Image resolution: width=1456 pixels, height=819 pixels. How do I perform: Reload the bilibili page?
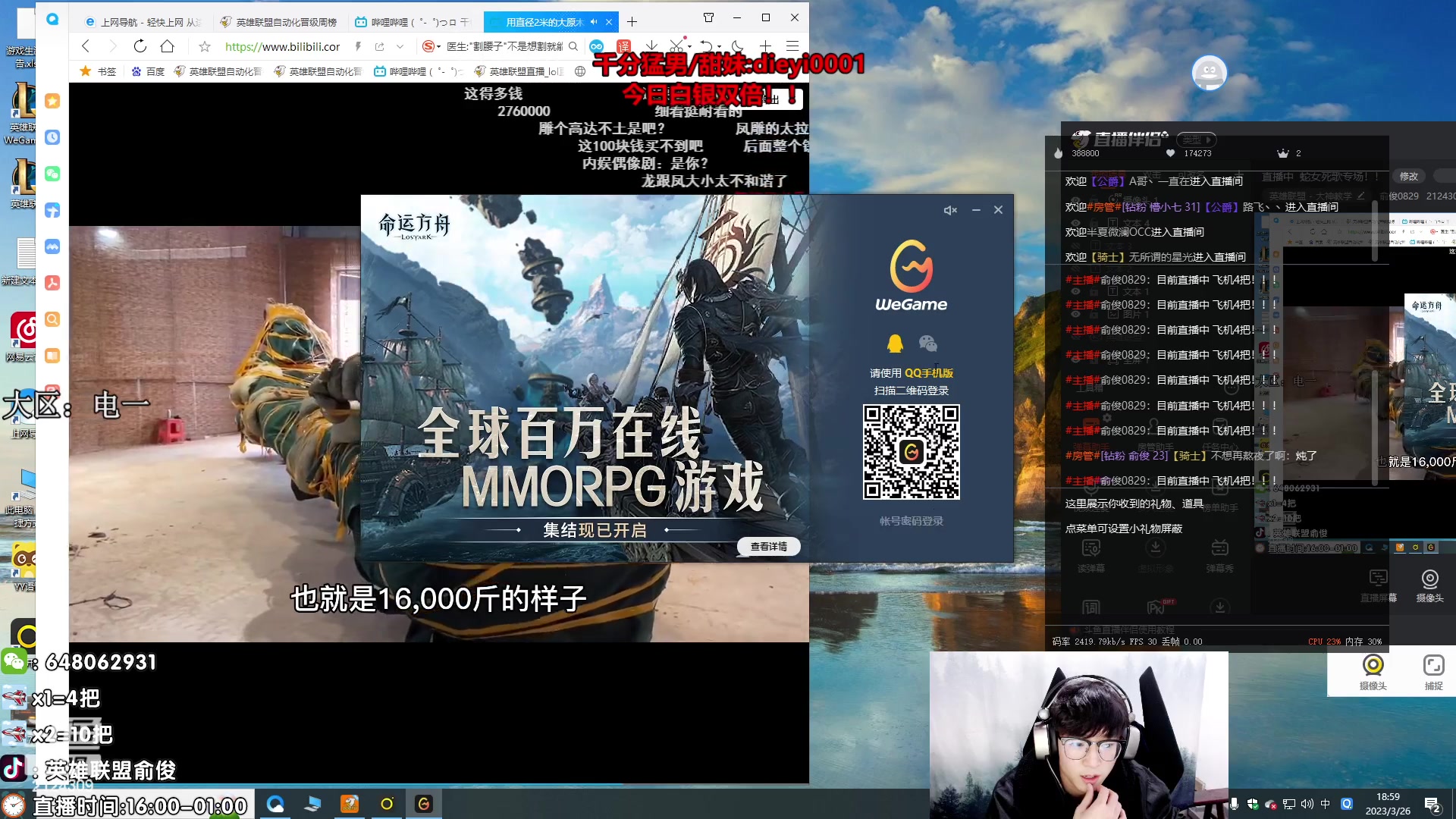click(140, 46)
